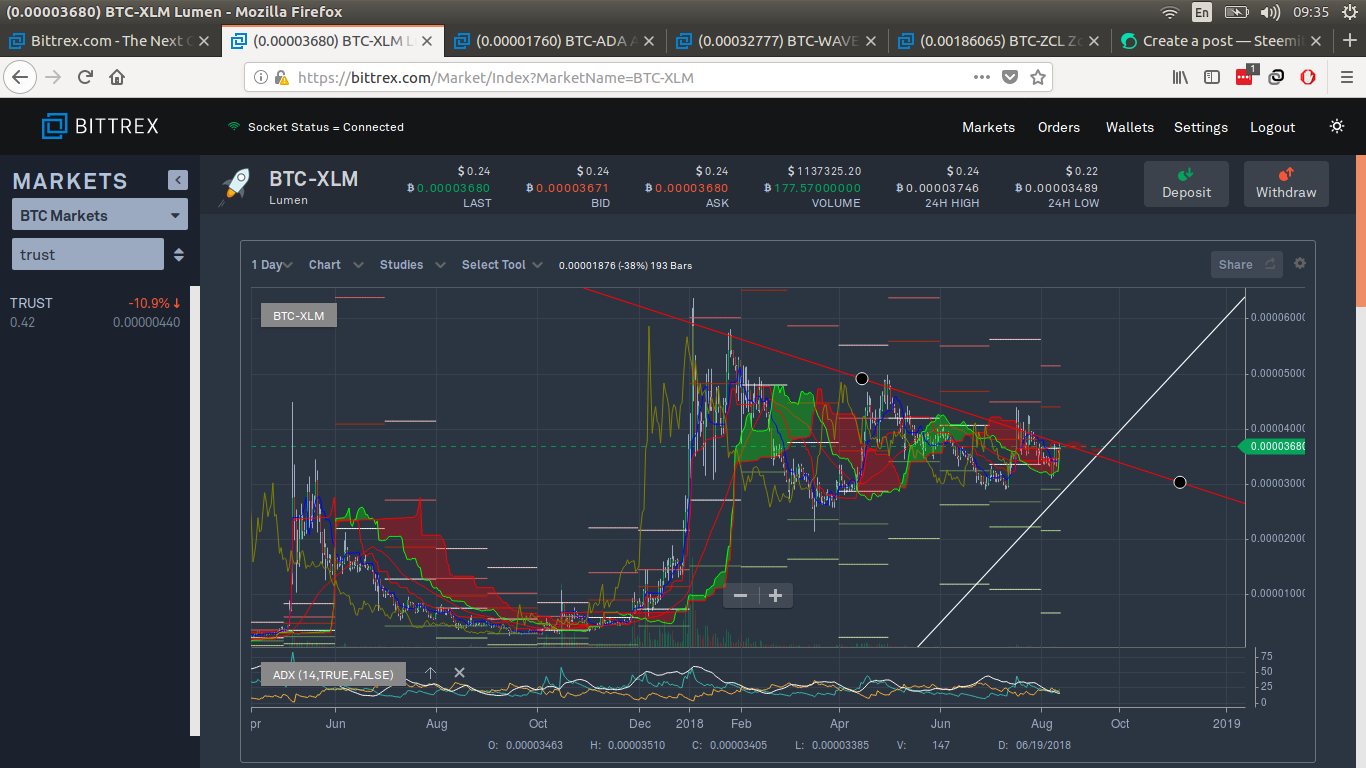This screenshot has width=1366, height=768.
Task: Close the ADX study panel
Action: [x=459, y=673]
